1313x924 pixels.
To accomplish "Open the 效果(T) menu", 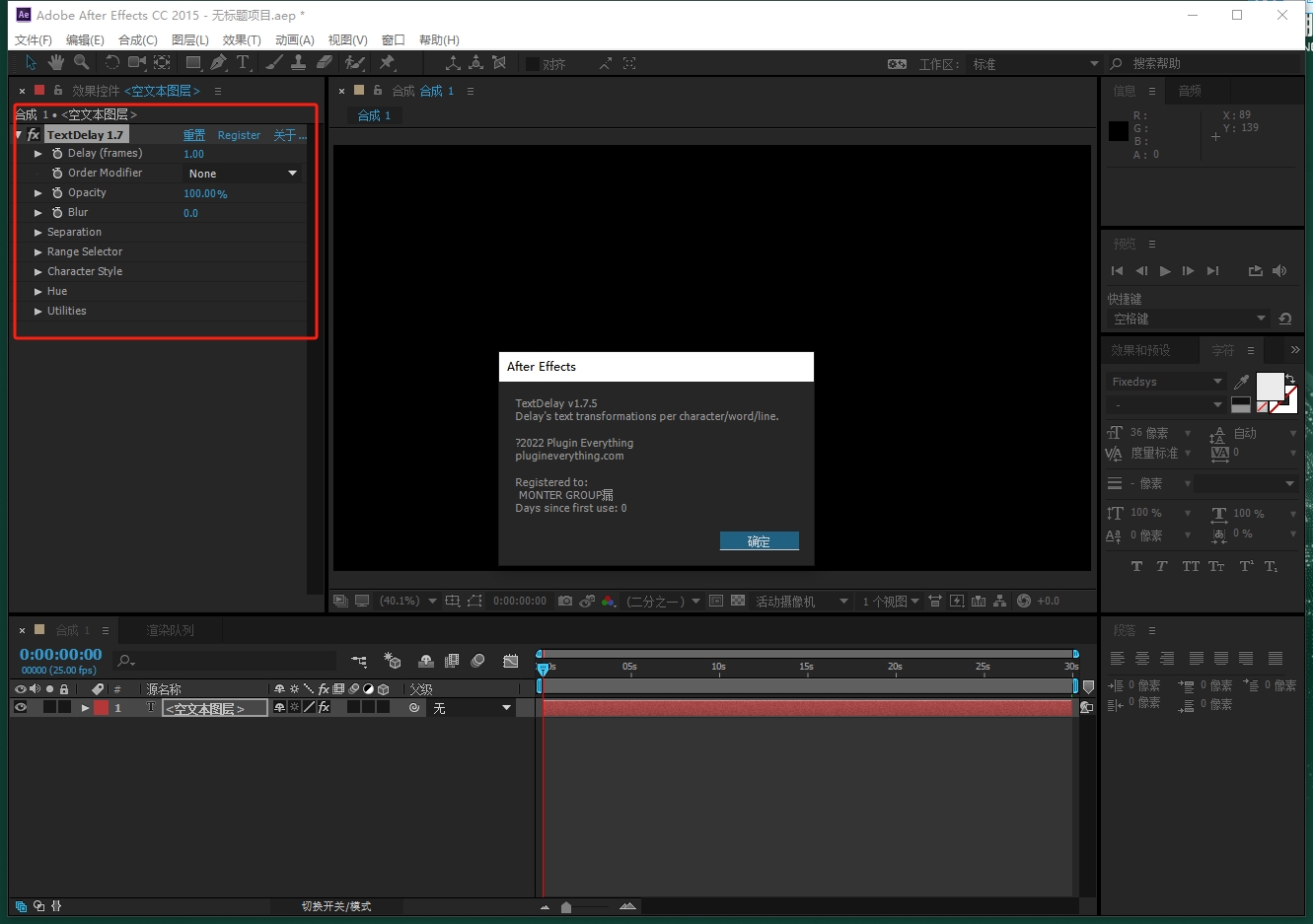I will click(242, 40).
